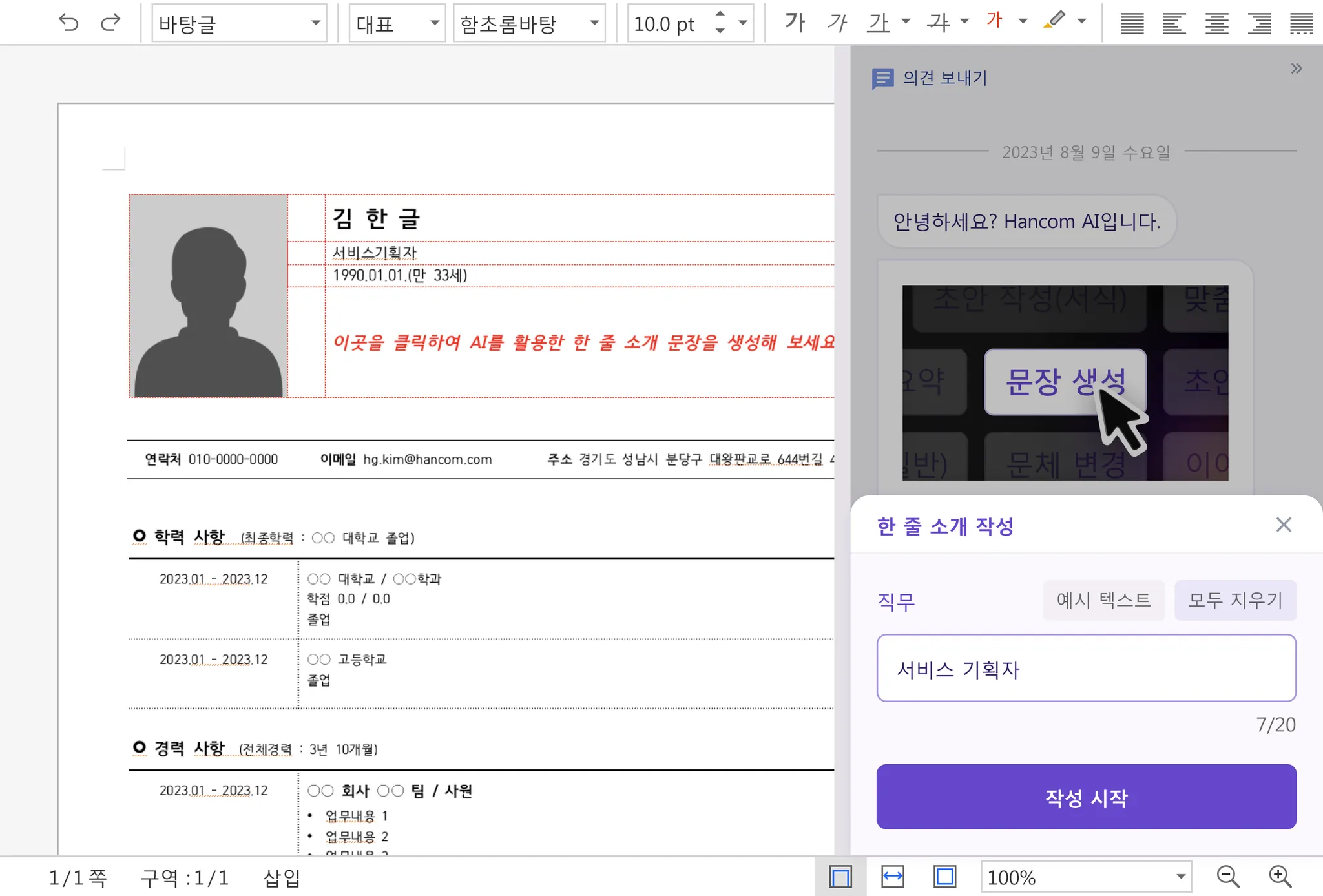Click the undo arrow icon
The image size is (1323, 896).
coord(68,23)
